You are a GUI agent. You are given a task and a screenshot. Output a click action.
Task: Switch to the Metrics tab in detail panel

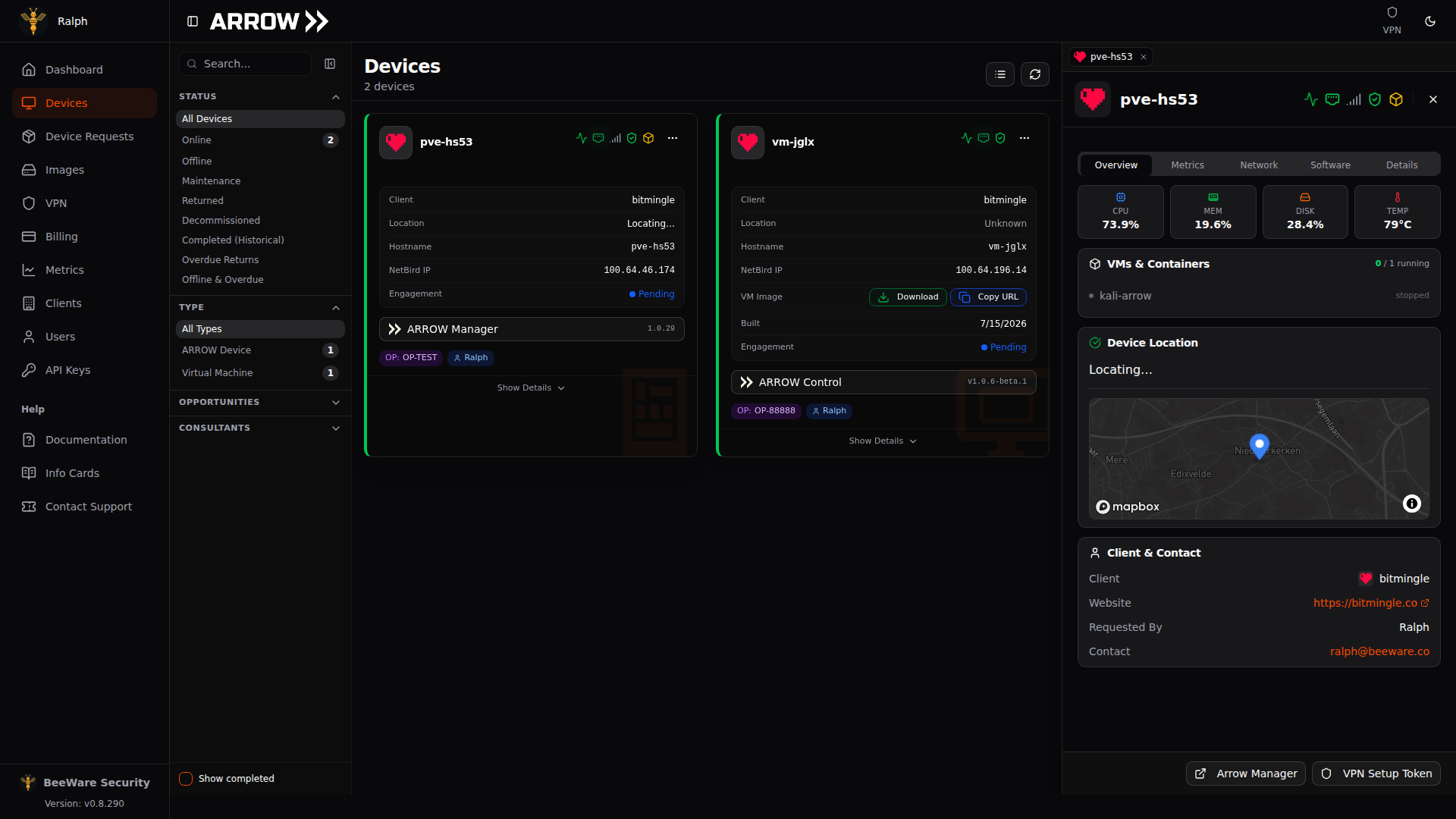tap(1188, 165)
